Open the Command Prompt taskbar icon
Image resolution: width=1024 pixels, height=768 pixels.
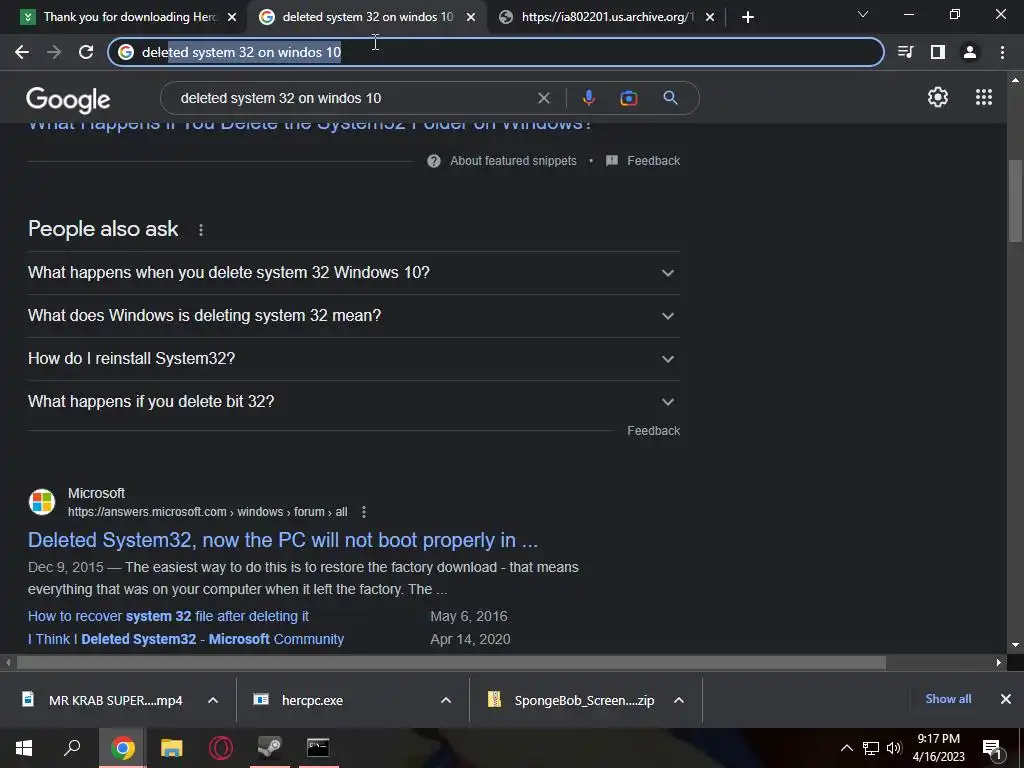[x=318, y=748]
